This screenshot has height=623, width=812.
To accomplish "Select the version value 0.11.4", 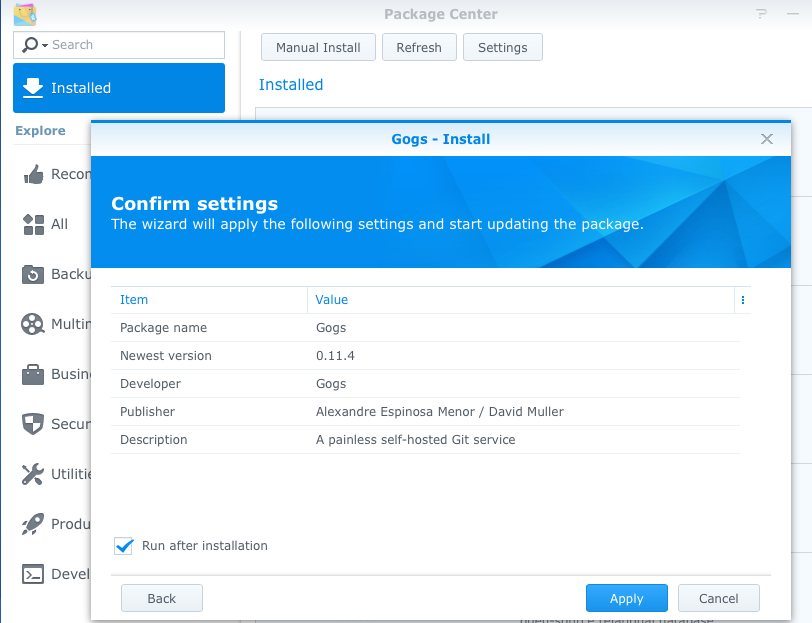I will click(x=335, y=356).
